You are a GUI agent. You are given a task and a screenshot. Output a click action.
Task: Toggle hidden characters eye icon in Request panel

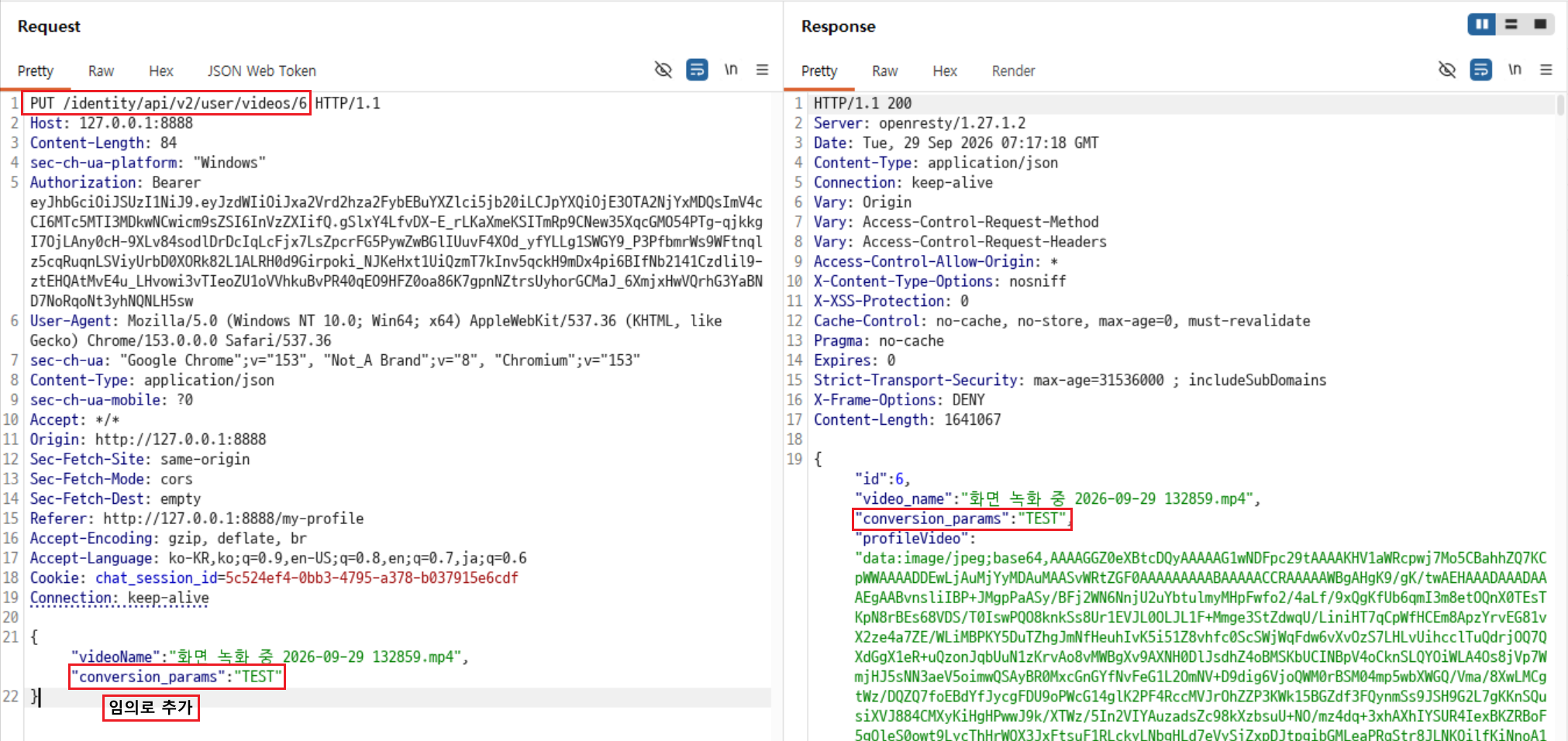point(663,70)
